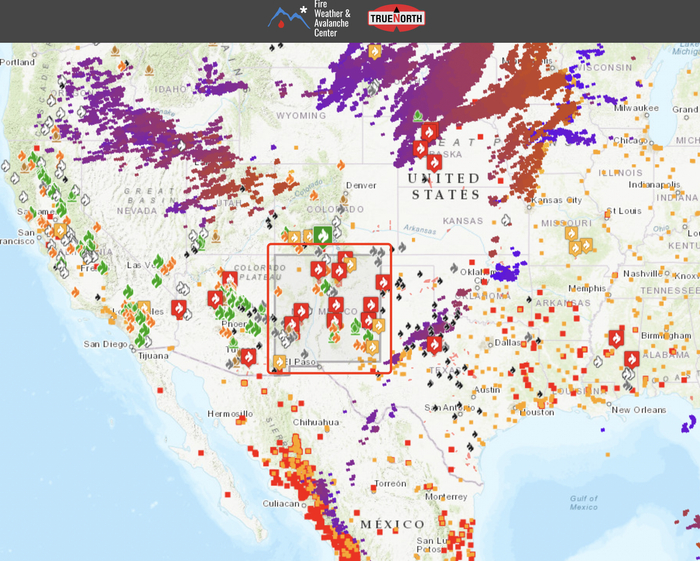The width and height of the screenshot is (700, 561).
Task: Select the yellow fire marker at Los Angeles
Action: [144, 308]
